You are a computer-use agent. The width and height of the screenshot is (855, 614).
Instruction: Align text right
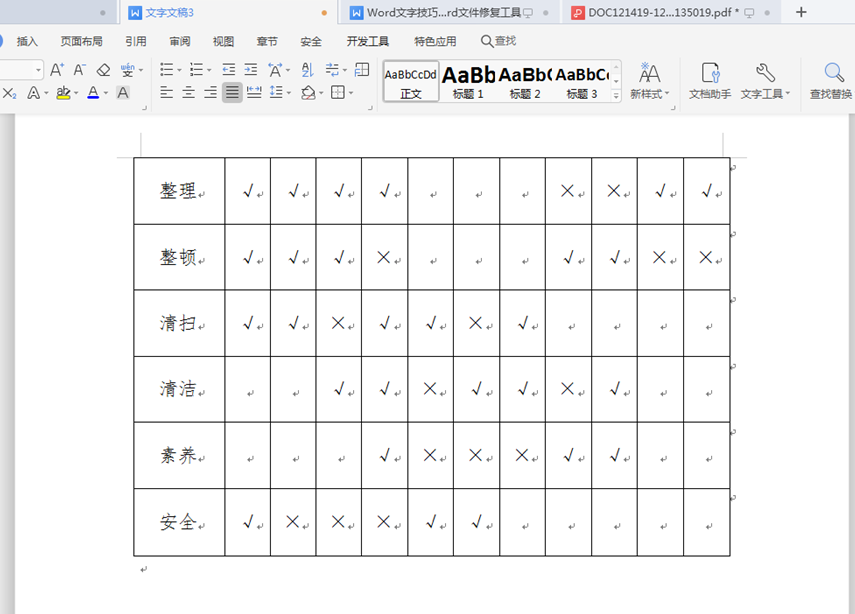click(x=210, y=93)
